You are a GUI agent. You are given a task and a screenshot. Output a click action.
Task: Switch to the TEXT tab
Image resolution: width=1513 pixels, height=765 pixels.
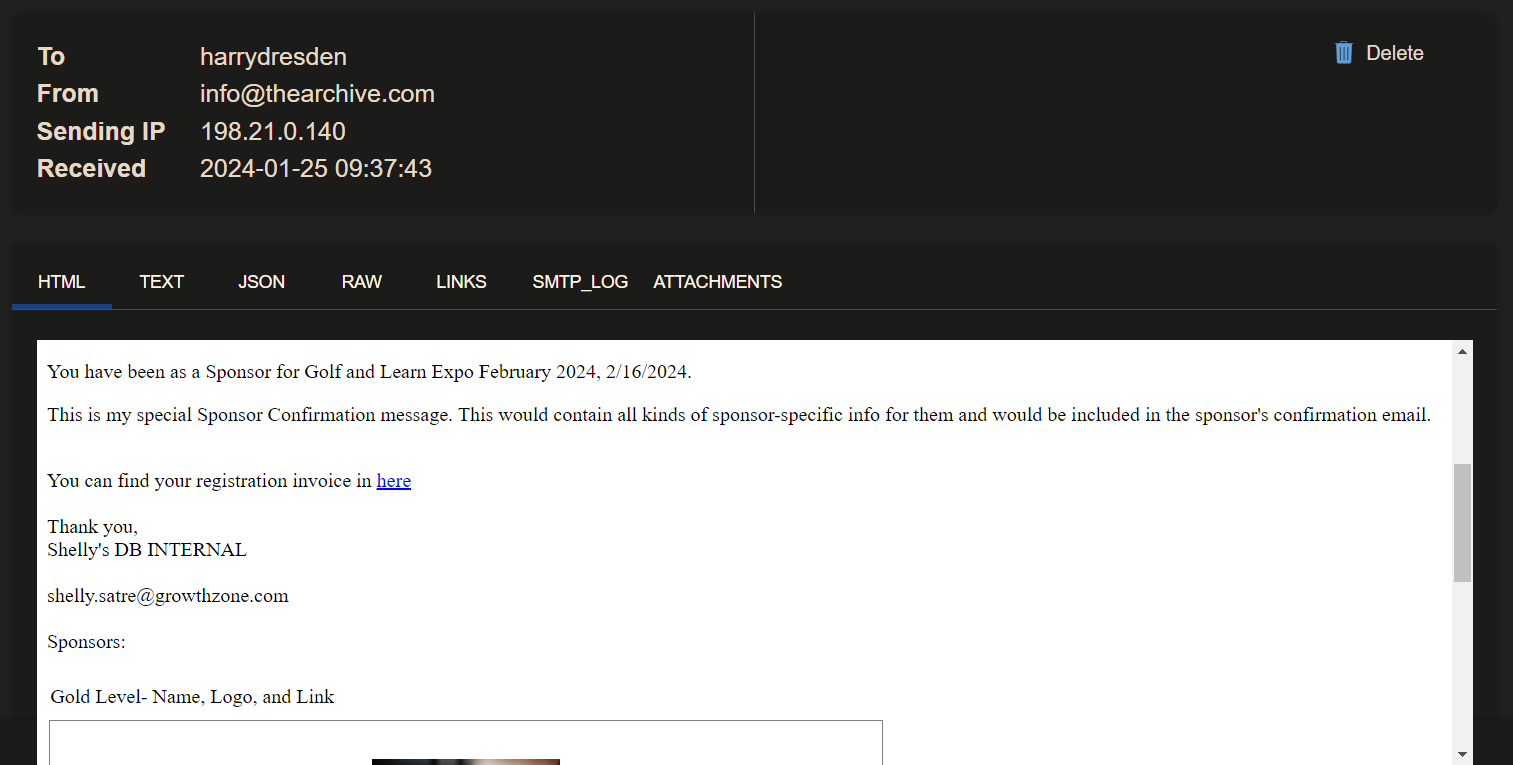tap(161, 282)
